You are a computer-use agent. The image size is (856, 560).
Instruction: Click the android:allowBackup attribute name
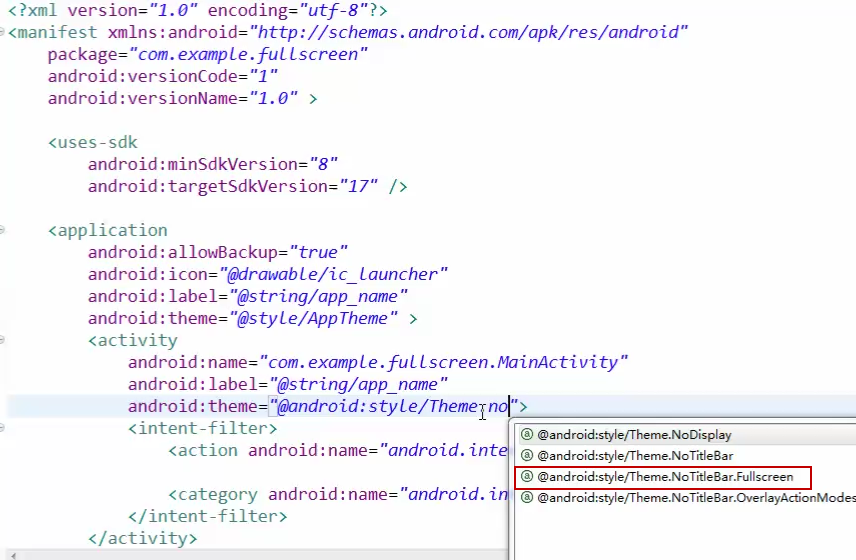(183, 252)
